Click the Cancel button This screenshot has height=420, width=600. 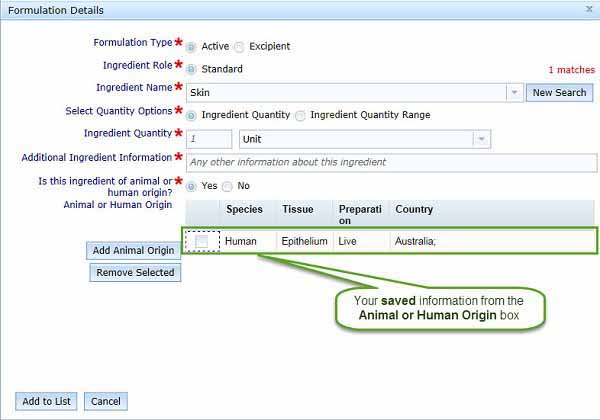[106, 401]
